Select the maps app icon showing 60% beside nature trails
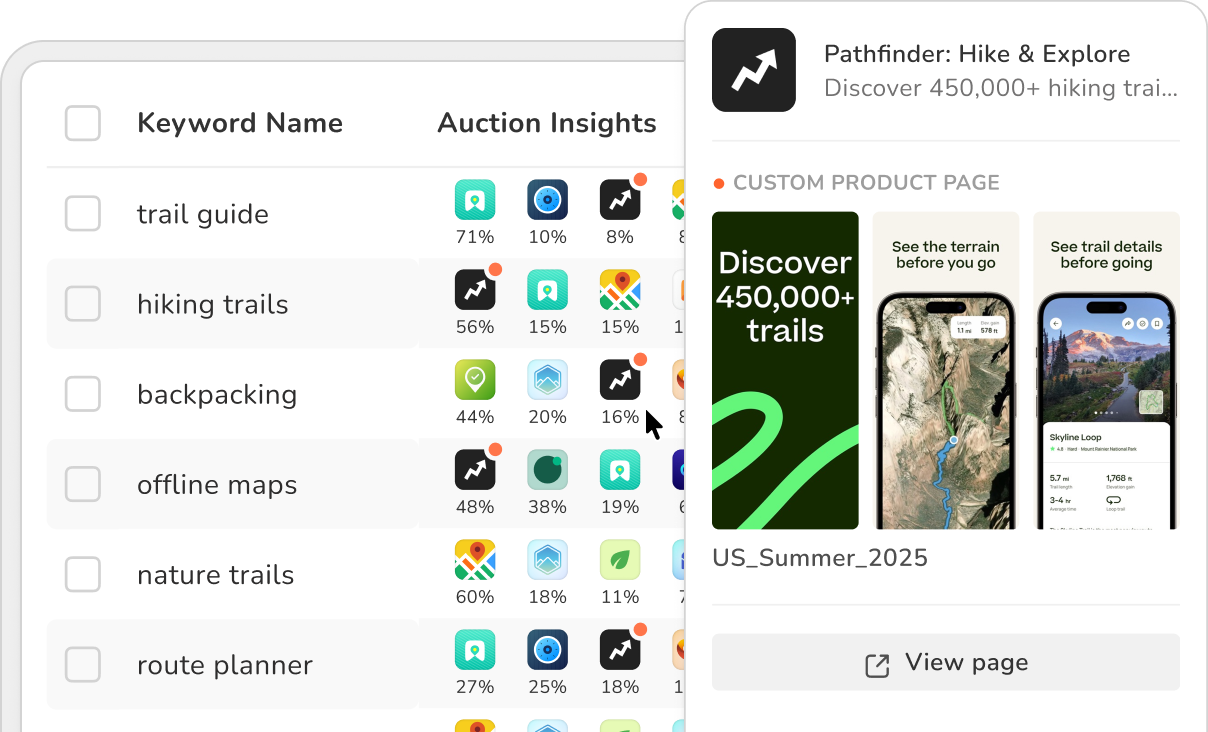 point(475,559)
